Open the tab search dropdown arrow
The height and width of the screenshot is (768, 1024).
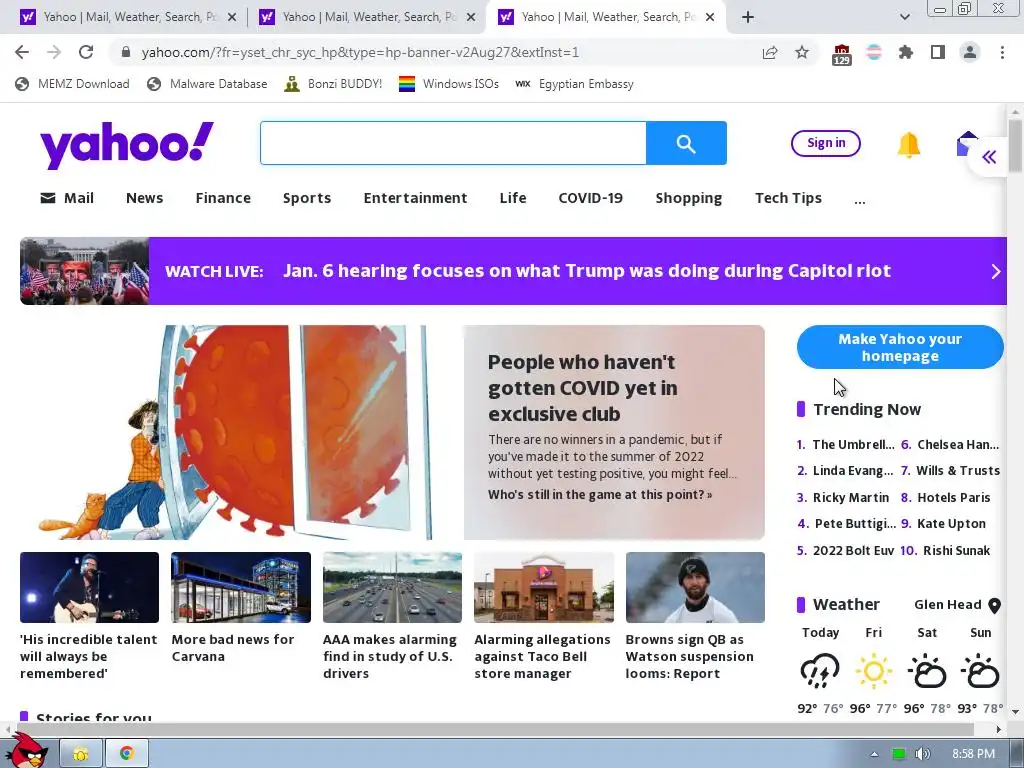coord(904,17)
